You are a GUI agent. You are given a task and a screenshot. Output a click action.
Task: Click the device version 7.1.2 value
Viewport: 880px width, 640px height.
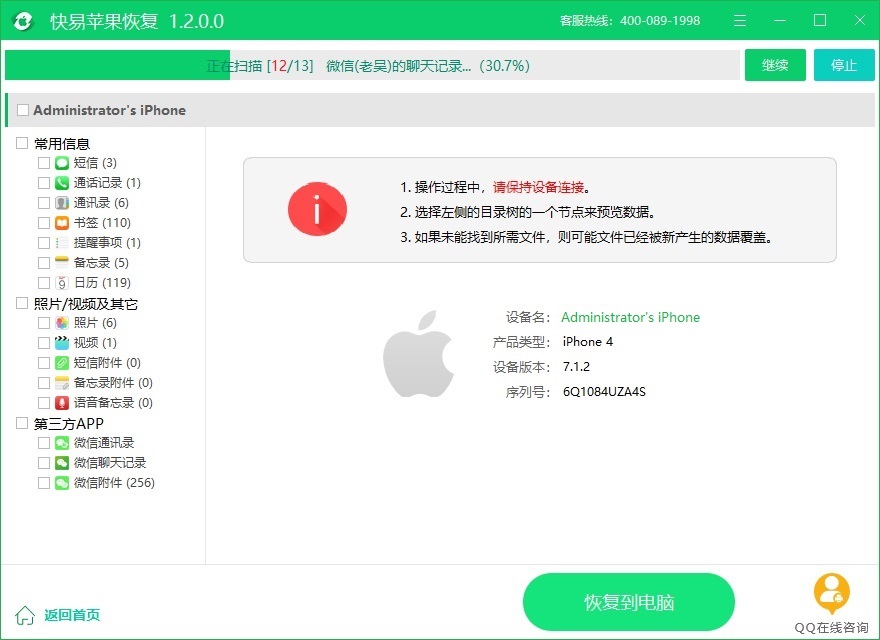point(576,367)
